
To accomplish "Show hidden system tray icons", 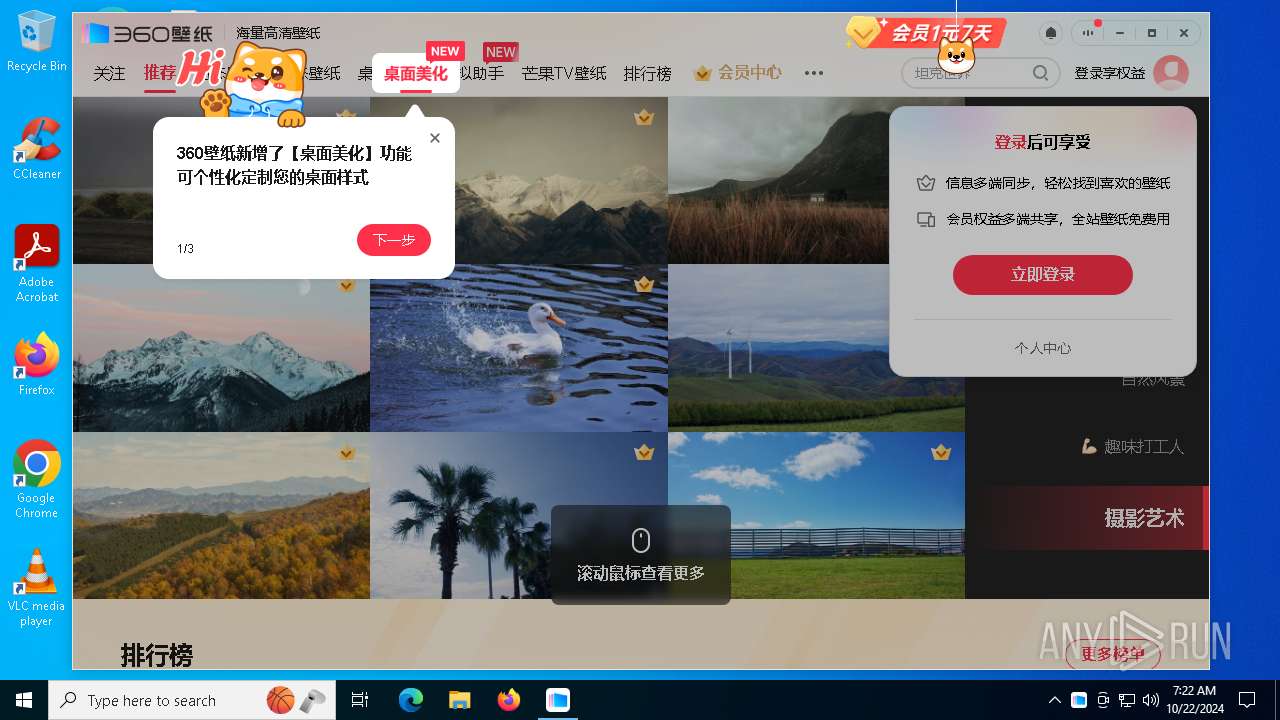I will coord(1054,700).
